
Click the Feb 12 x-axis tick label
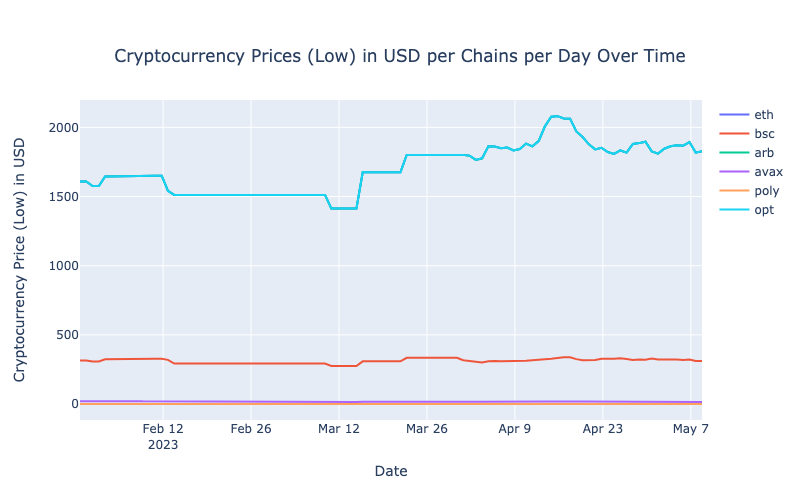pos(163,429)
